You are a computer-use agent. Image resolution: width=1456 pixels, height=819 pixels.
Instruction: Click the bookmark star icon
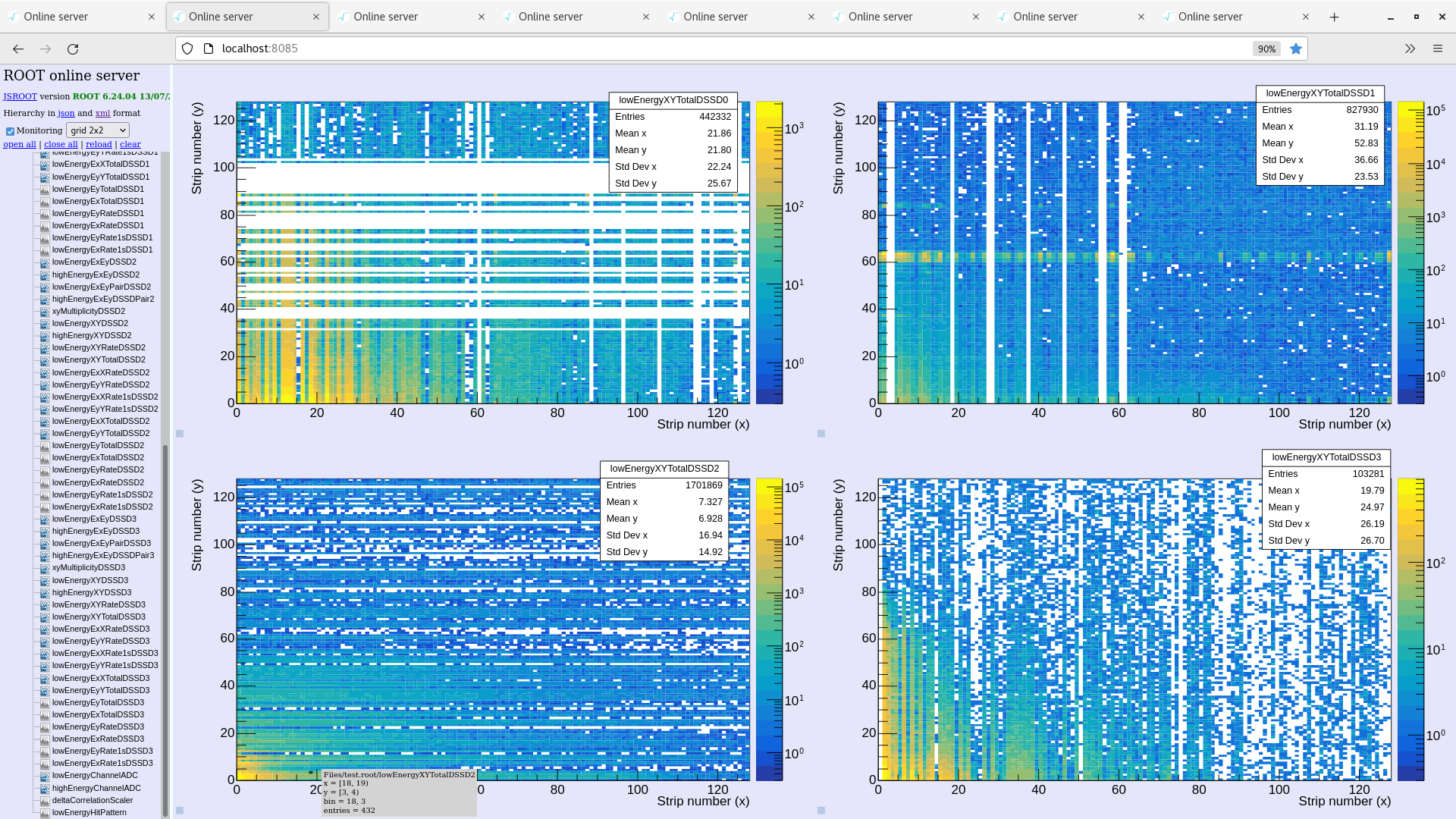[1296, 49]
